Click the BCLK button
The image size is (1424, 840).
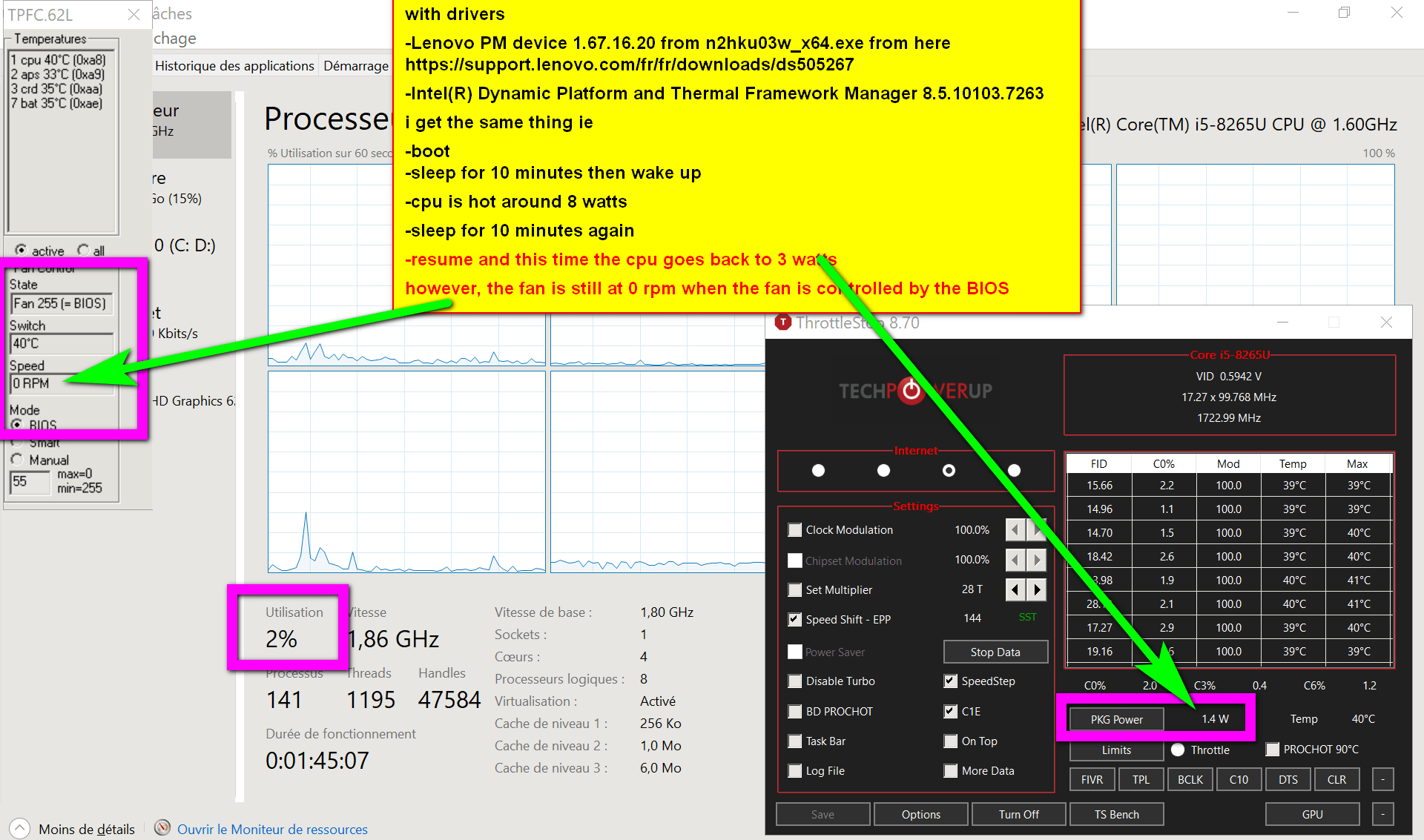click(1190, 779)
